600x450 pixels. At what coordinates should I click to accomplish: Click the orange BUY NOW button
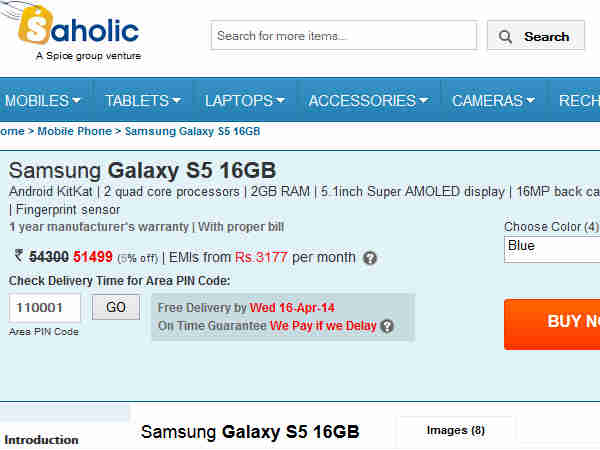[x=552, y=324]
